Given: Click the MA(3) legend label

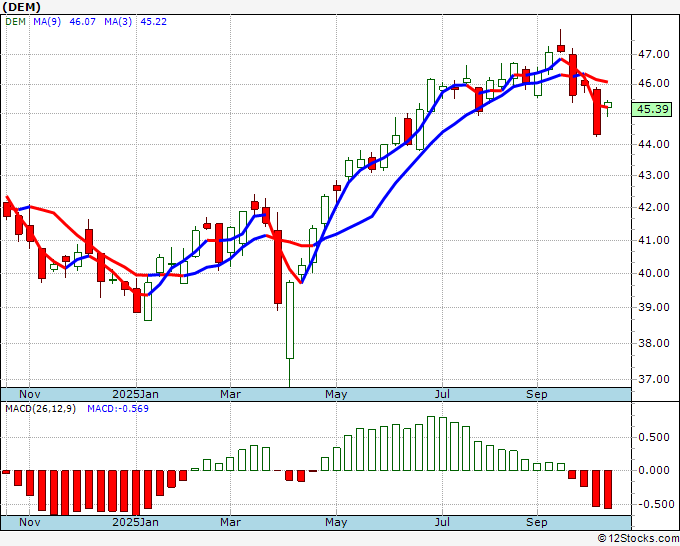Looking at the screenshot, I should coord(118,22).
